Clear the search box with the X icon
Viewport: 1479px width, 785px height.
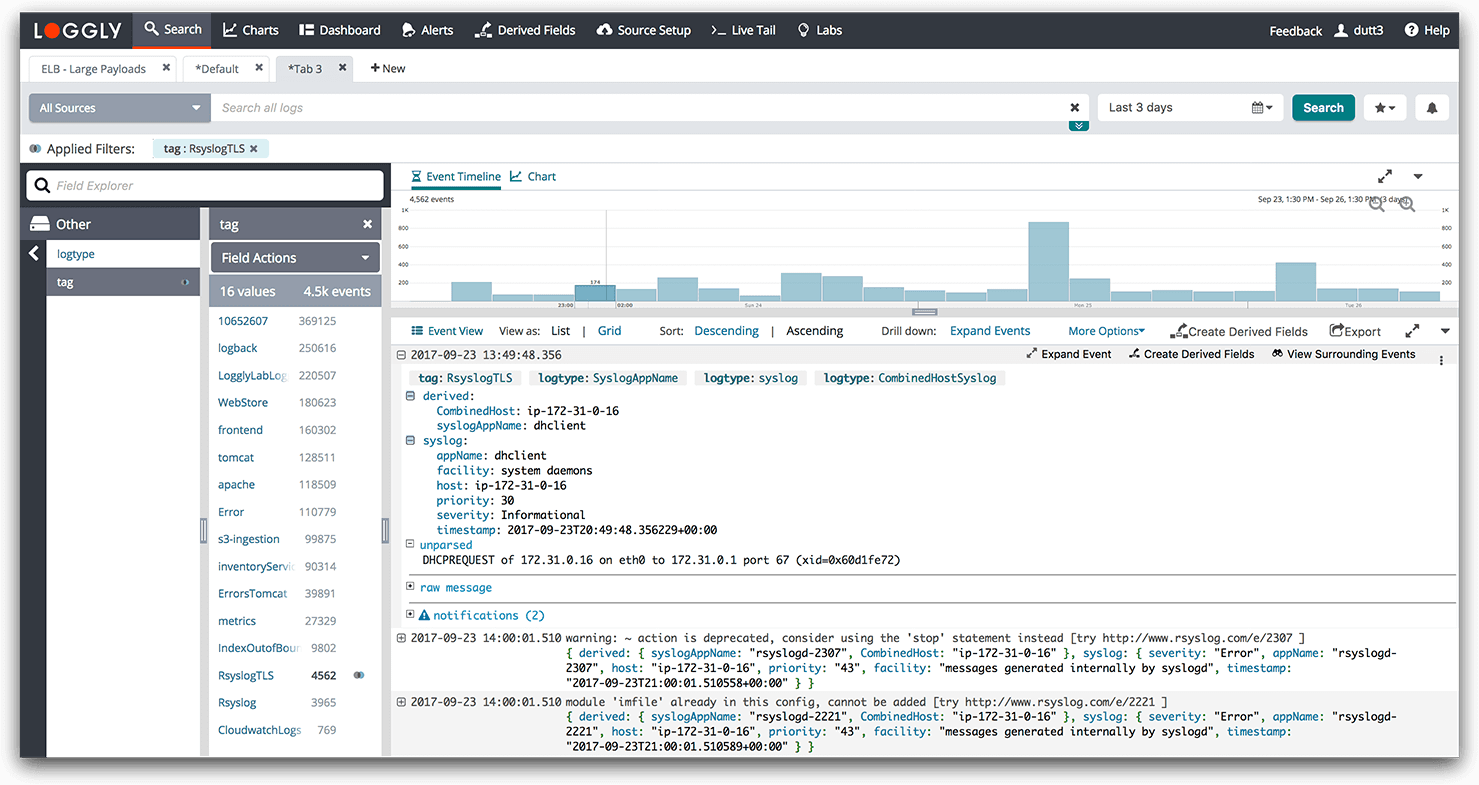1075,108
